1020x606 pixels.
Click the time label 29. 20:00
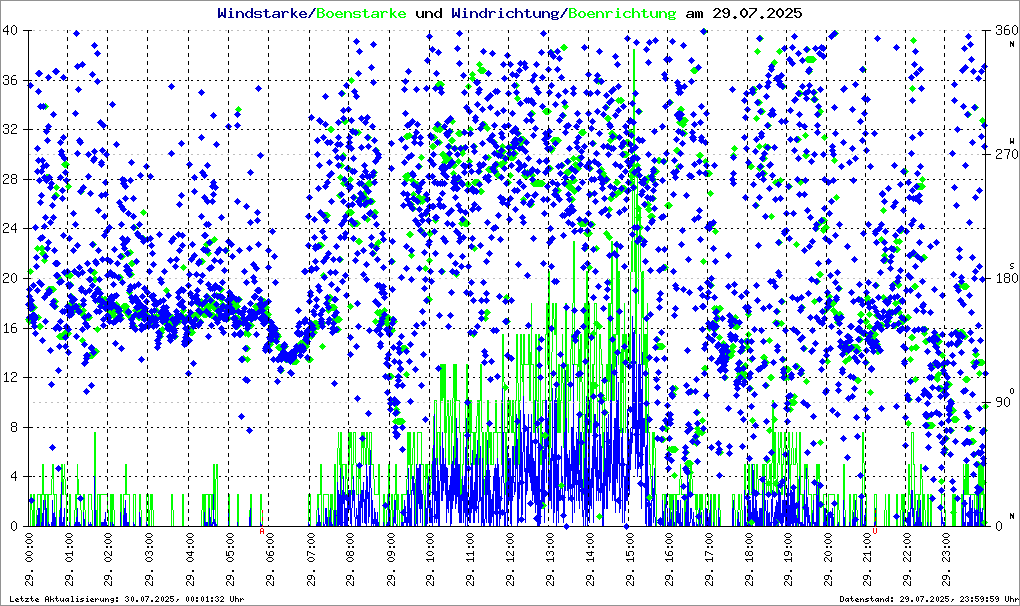tap(829, 560)
